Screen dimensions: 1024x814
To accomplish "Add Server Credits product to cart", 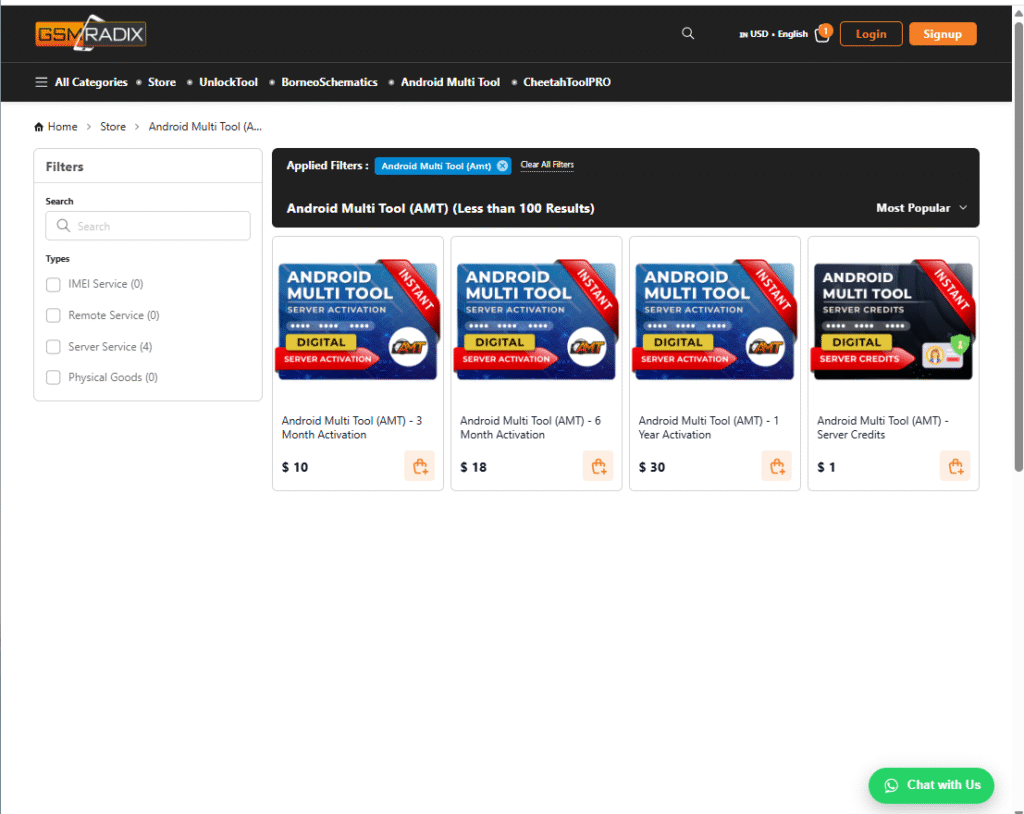I will [x=955, y=466].
